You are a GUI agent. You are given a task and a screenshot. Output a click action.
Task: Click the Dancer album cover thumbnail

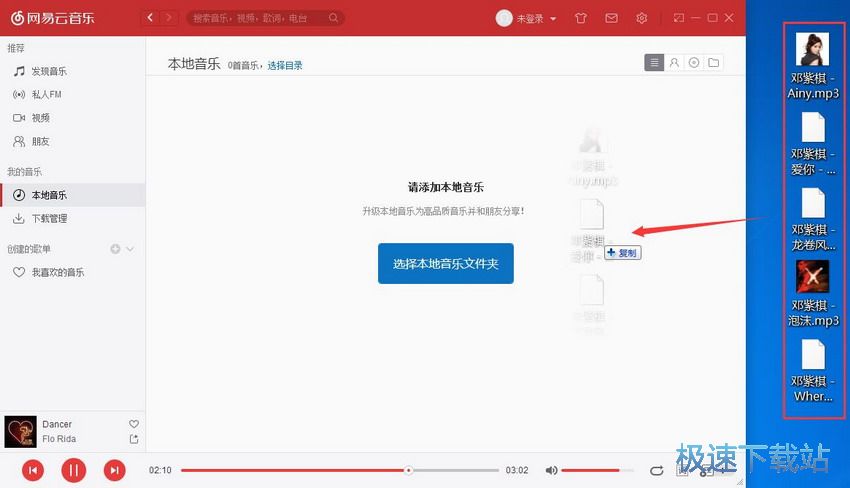[x=21, y=432]
